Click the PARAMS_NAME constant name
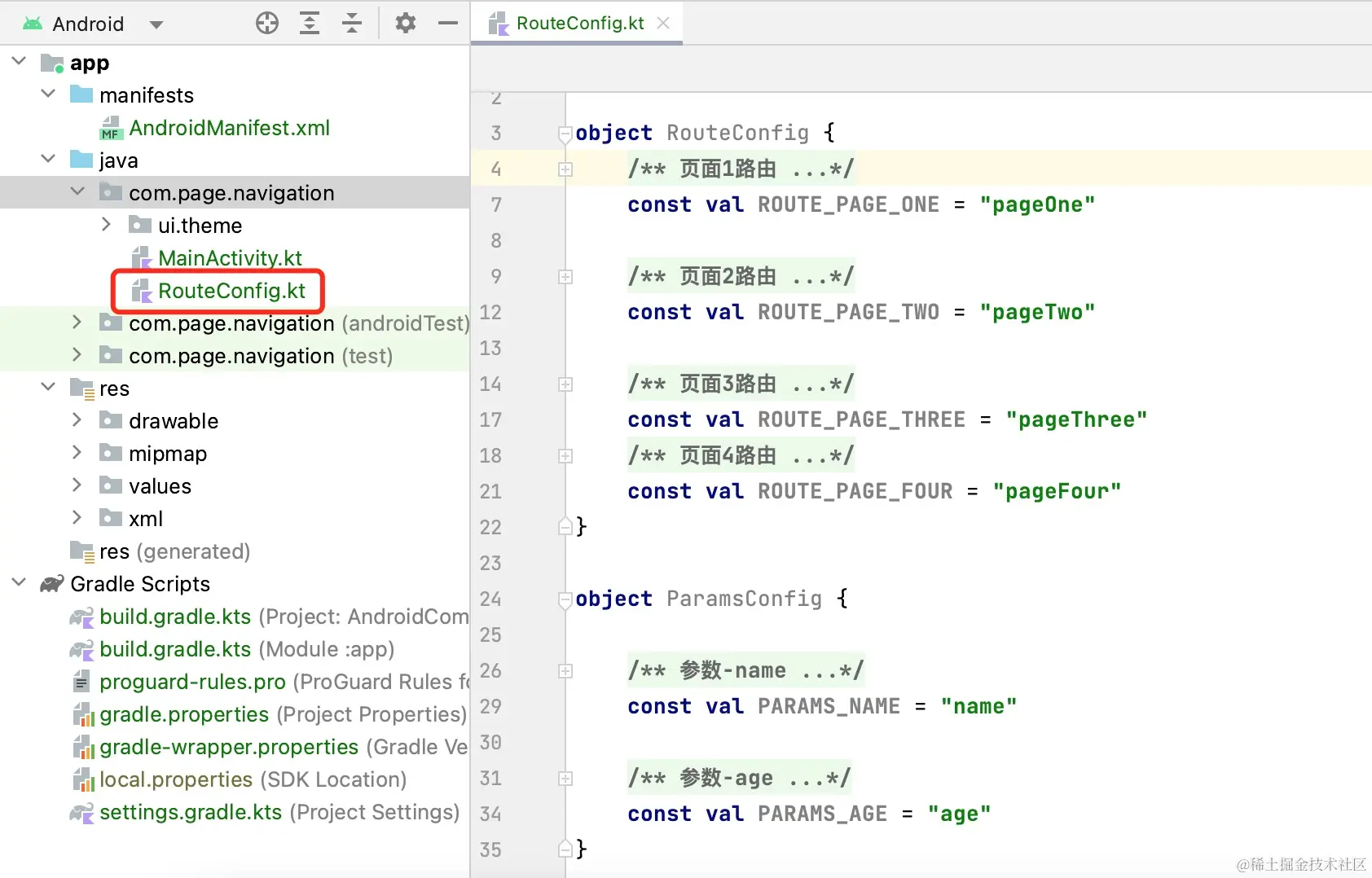 click(x=829, y=706)
